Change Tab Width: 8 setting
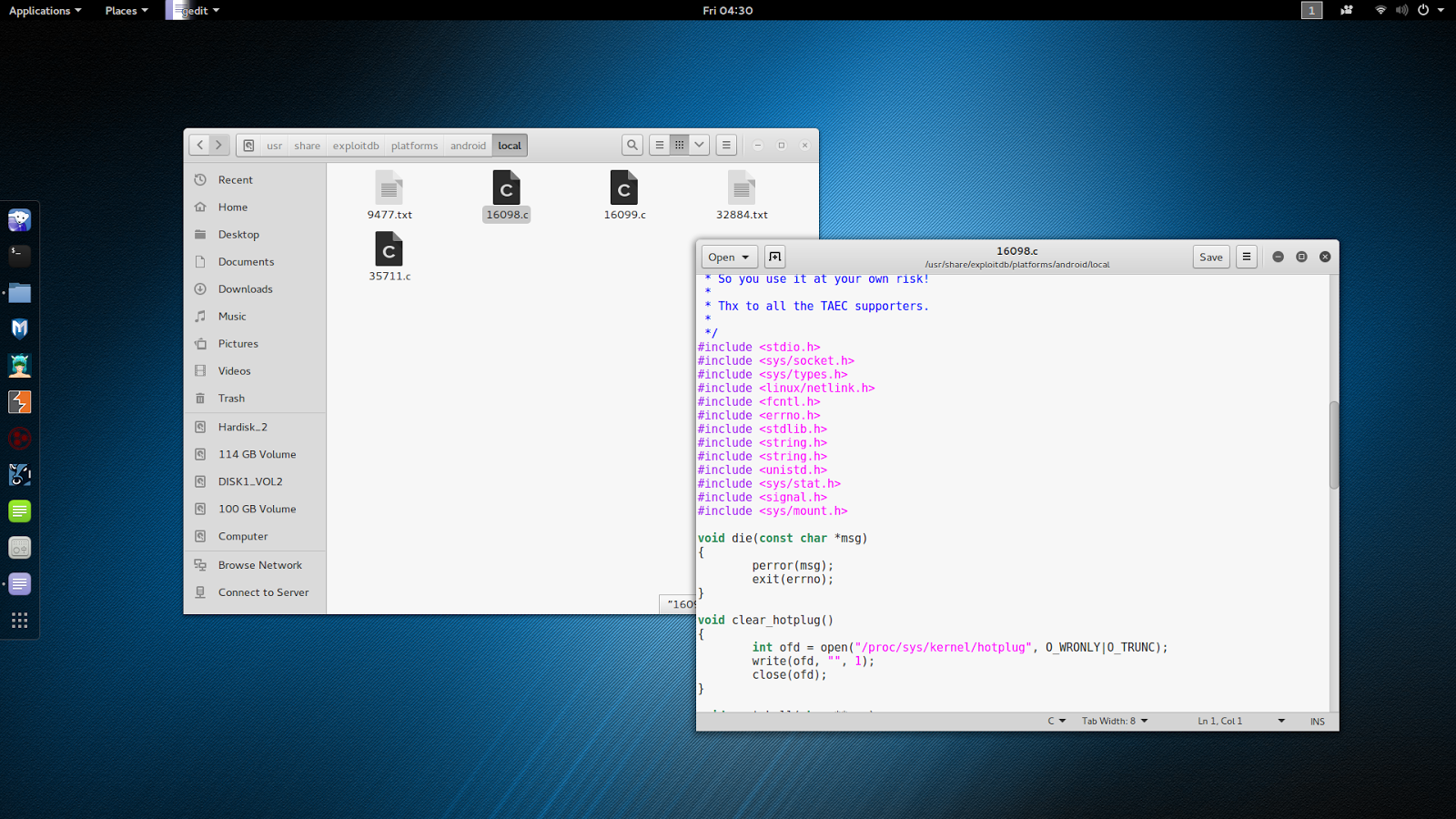This screenshot has width=1456, height=819. pos(1112,720)
